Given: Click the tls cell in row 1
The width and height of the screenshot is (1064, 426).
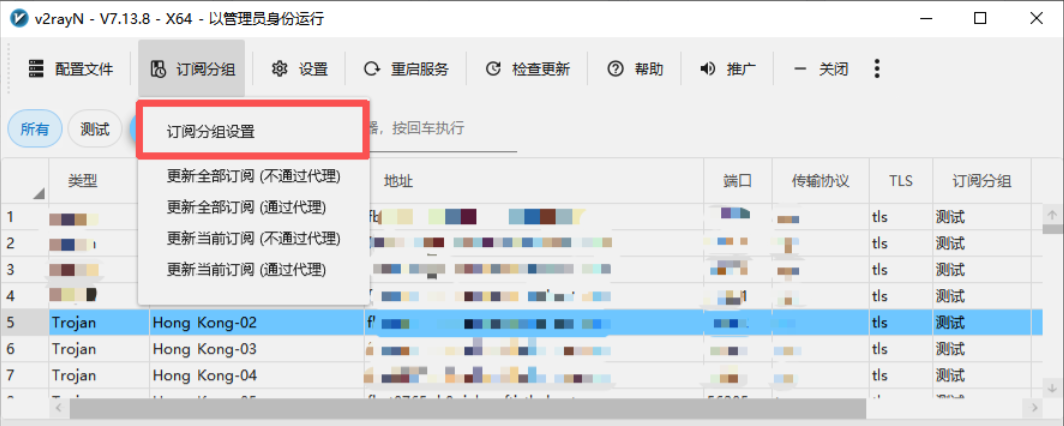Looking at the screenshot, I should click(900, 218).
